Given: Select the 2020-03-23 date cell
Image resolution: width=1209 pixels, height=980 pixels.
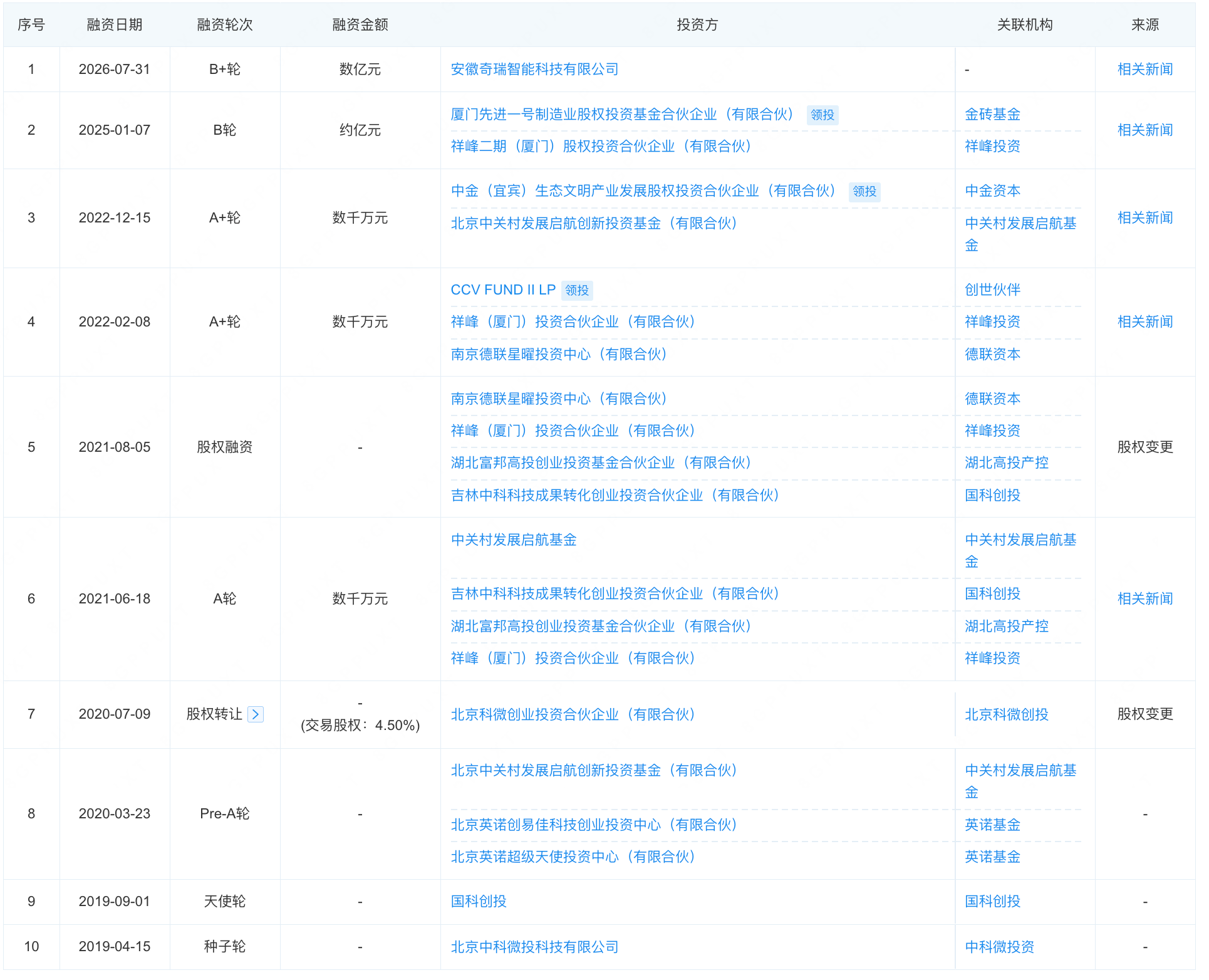Looking at the screenshot, I should click(x=115, y=814).
